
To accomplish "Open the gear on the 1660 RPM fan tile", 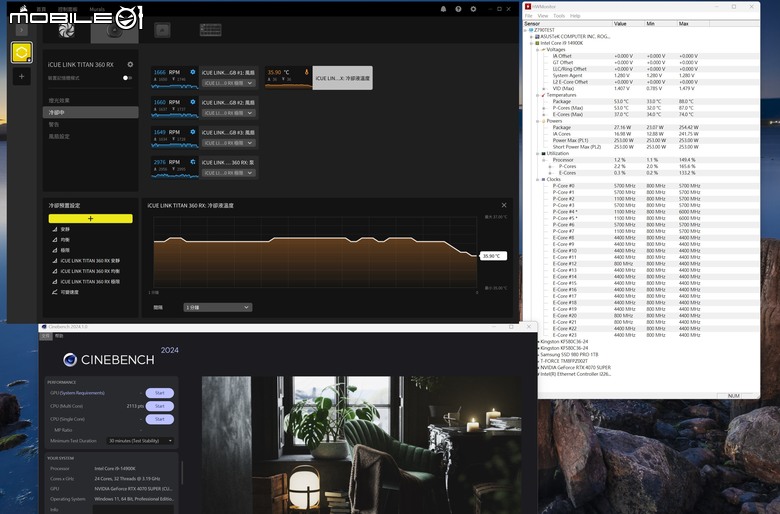I will pos(193,102).
